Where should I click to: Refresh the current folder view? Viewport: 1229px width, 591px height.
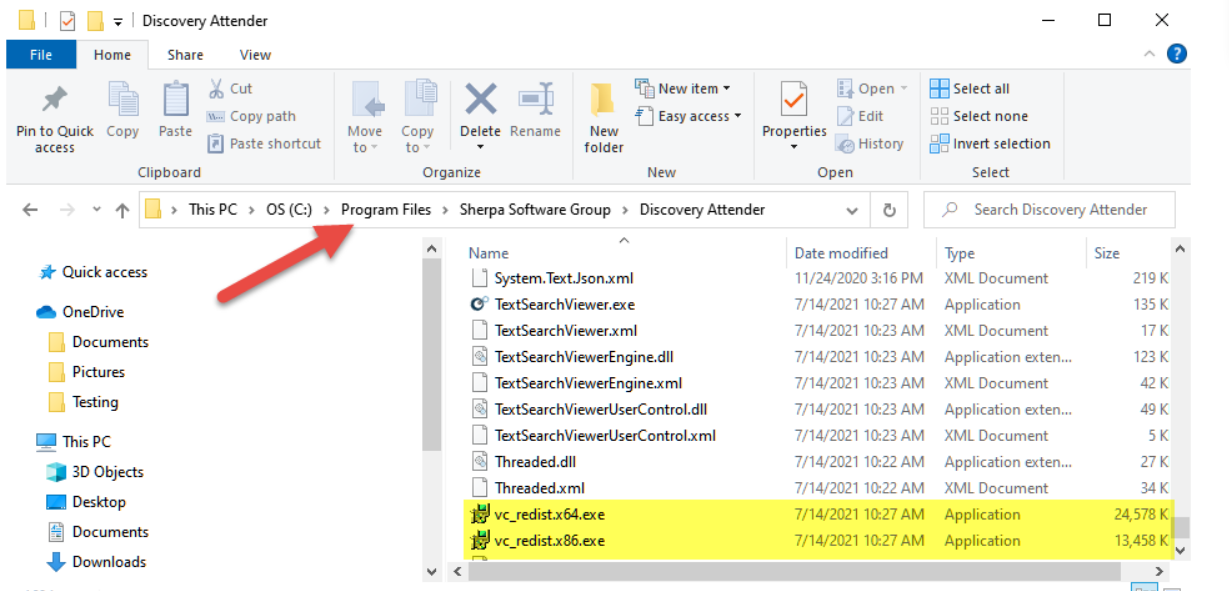click(x=888, y=210)
